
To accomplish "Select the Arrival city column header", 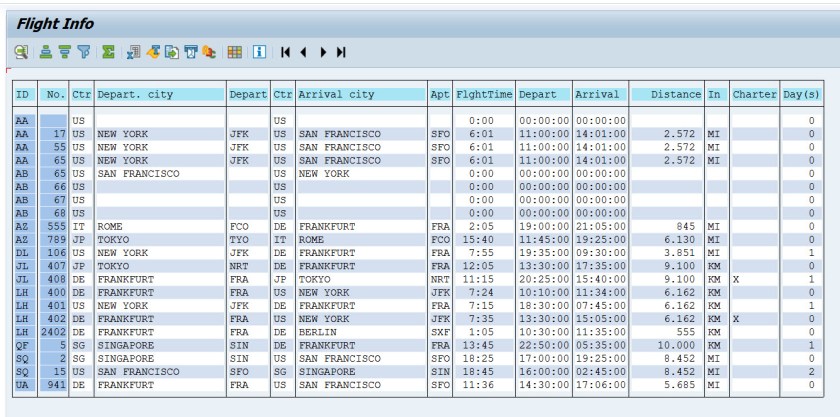I will (361, 94).
